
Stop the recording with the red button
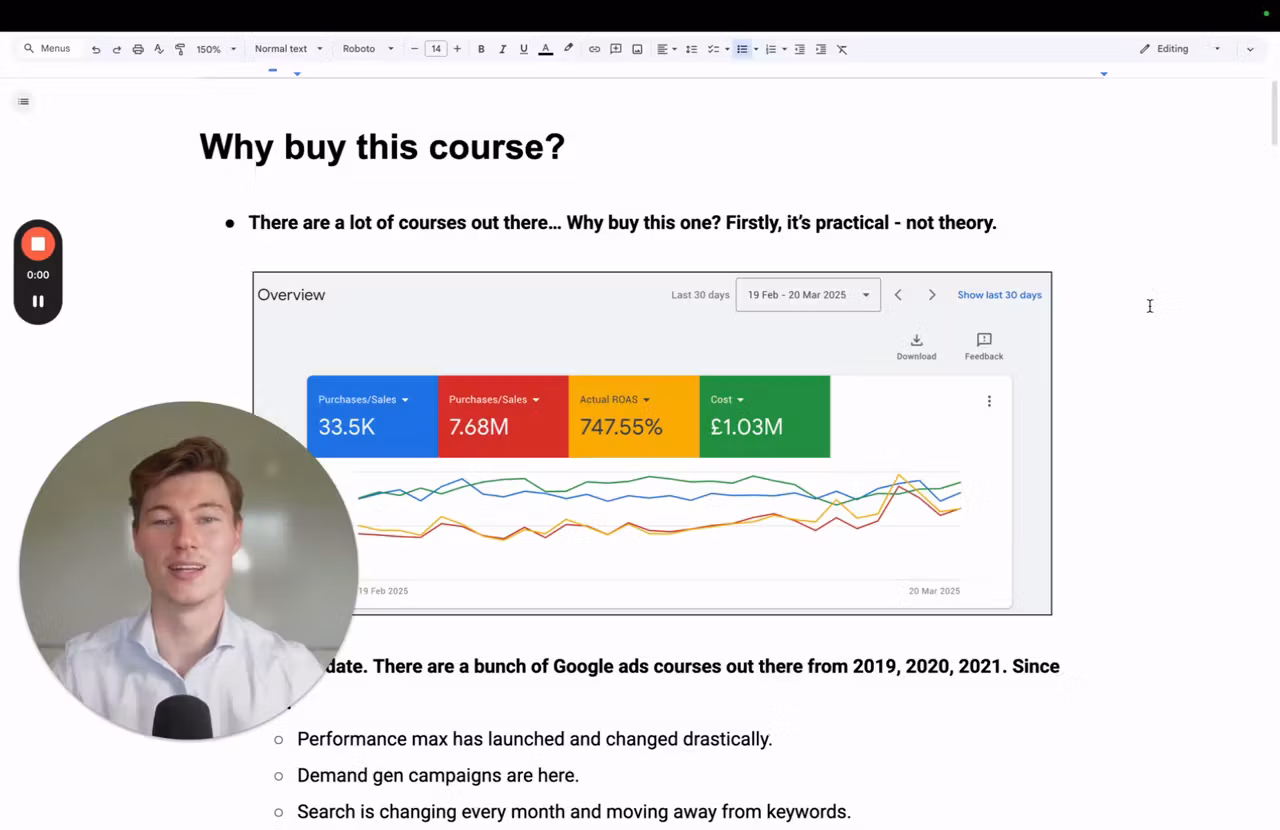[38, 243]
